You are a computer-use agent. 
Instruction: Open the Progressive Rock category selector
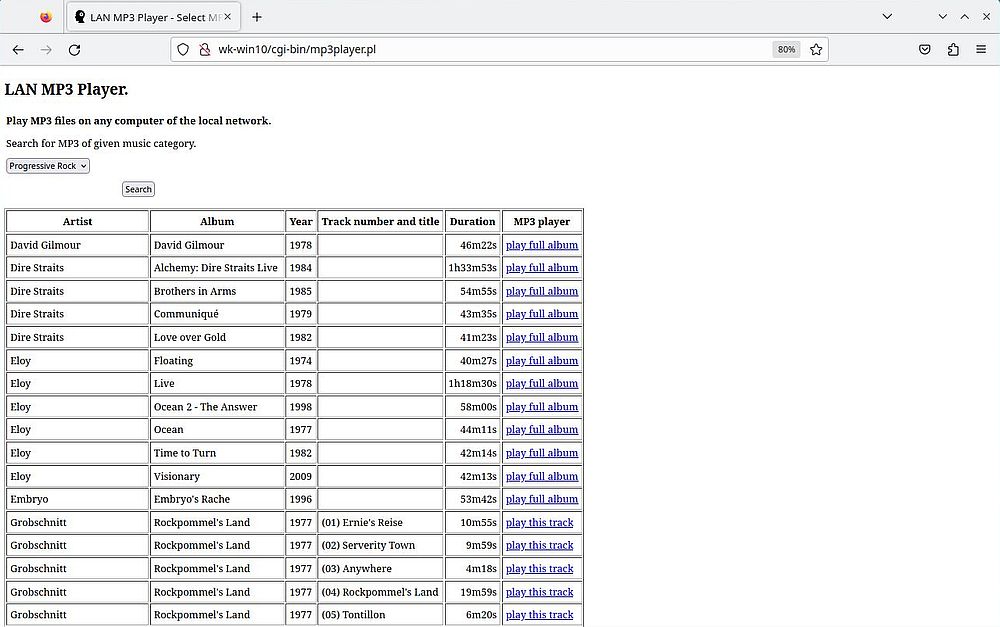click(x=47, y=166)
